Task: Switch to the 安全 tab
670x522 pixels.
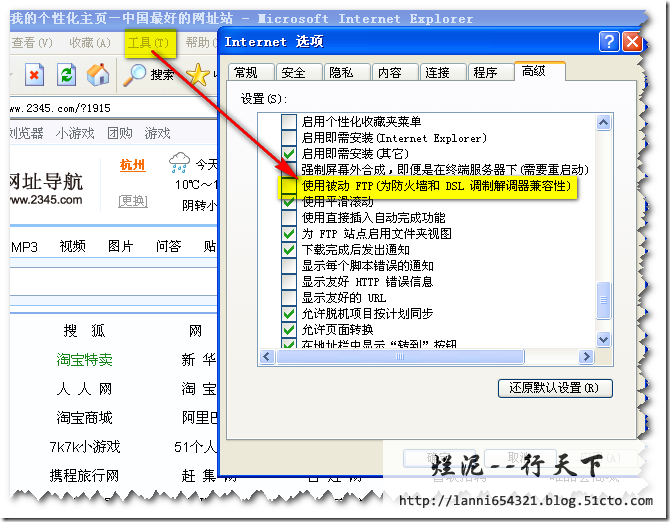Action: pyautogui.click(x=293, y=72)
